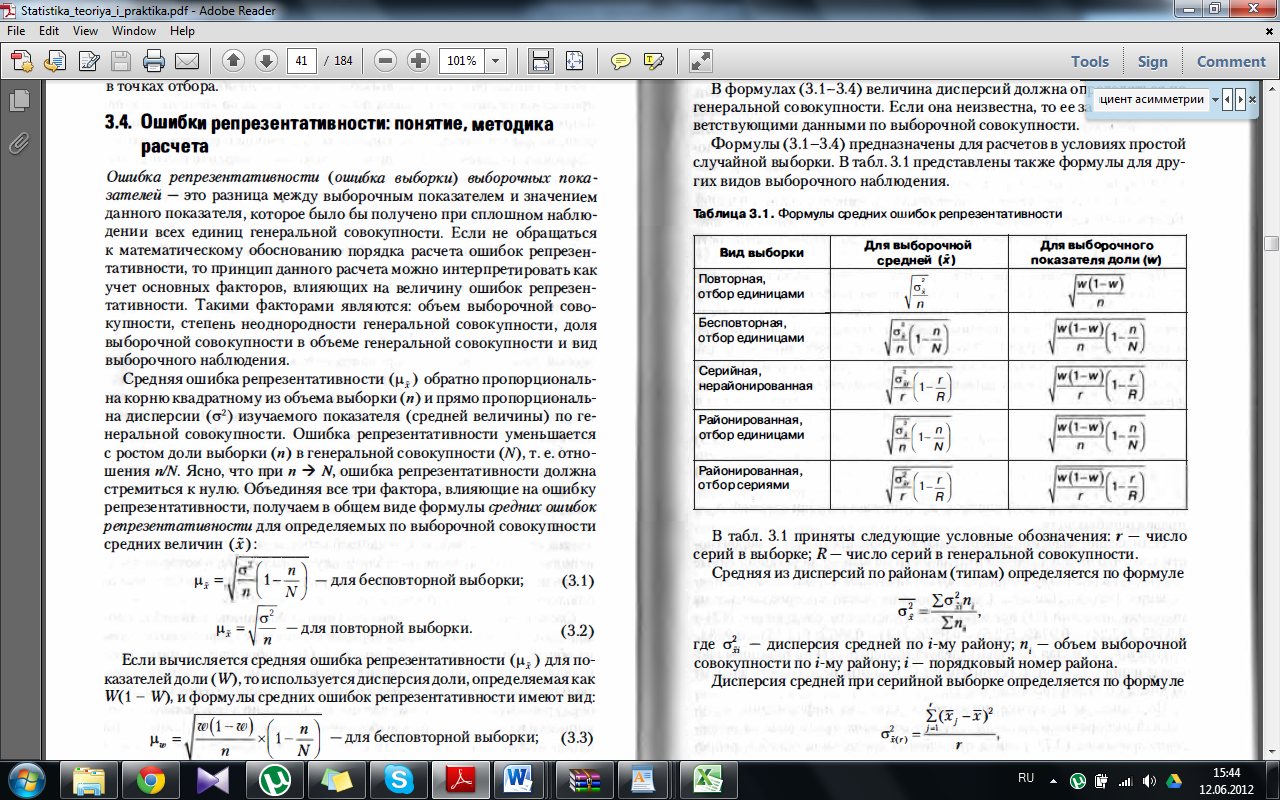Screen dimensions: 1280x800
Task: Switch to Read Mode expand icon
Action: [x=700, y=60]
